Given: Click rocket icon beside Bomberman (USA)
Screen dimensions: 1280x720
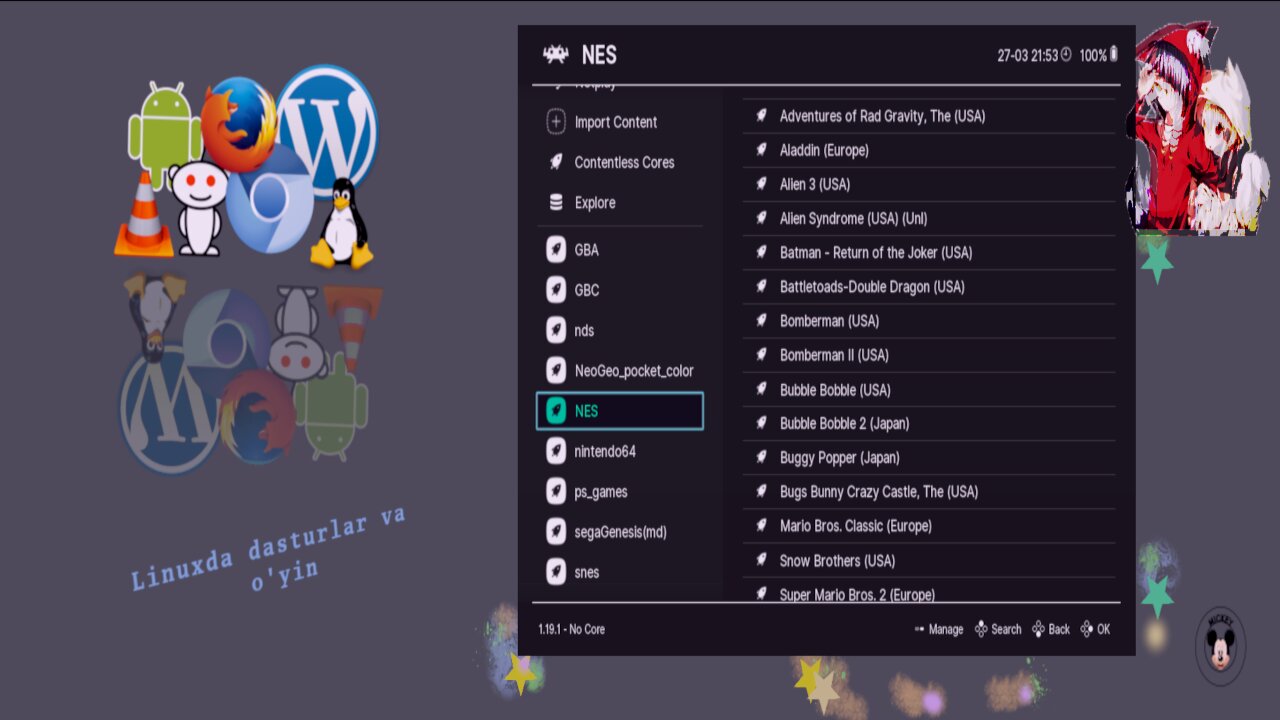Looking at the screenshot, I should [761, 321].
